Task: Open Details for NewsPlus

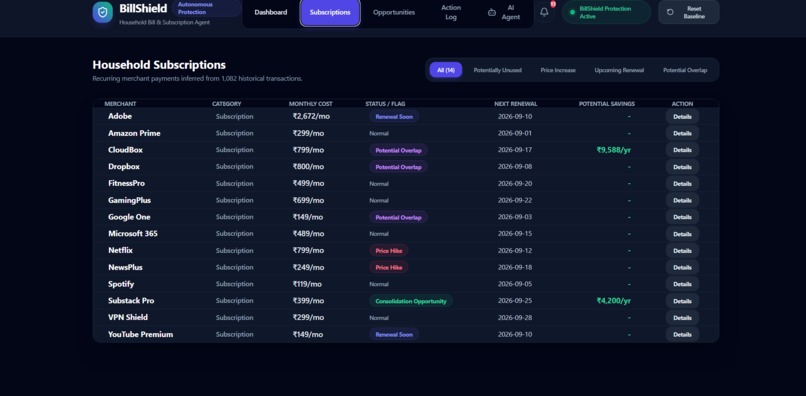Action: coord(682,267)
